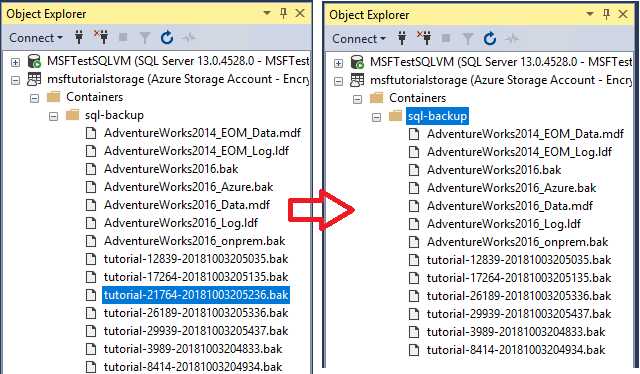Click Connect plug icon in right Object Explorer
The width and height of the screenshot is (640, 374).
(x=402, y=38)
